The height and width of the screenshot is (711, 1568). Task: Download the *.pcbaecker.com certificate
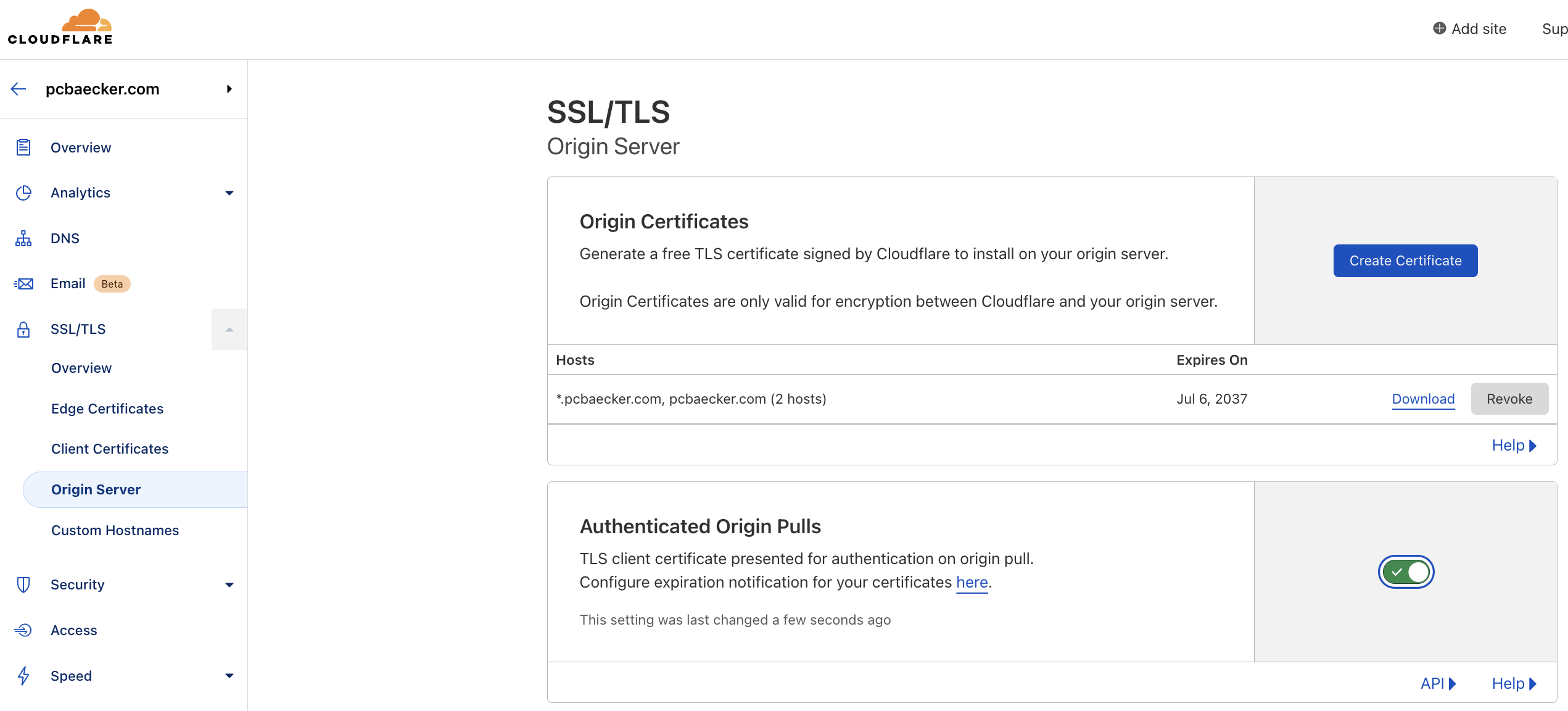pyautogui.click(x=1422, y=399)
